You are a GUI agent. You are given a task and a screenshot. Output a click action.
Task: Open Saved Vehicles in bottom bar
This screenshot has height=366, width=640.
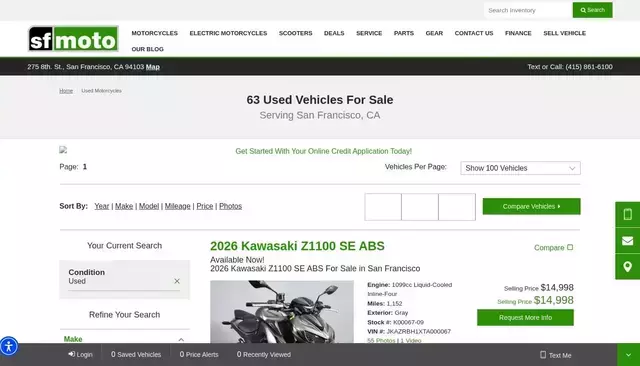136,355
